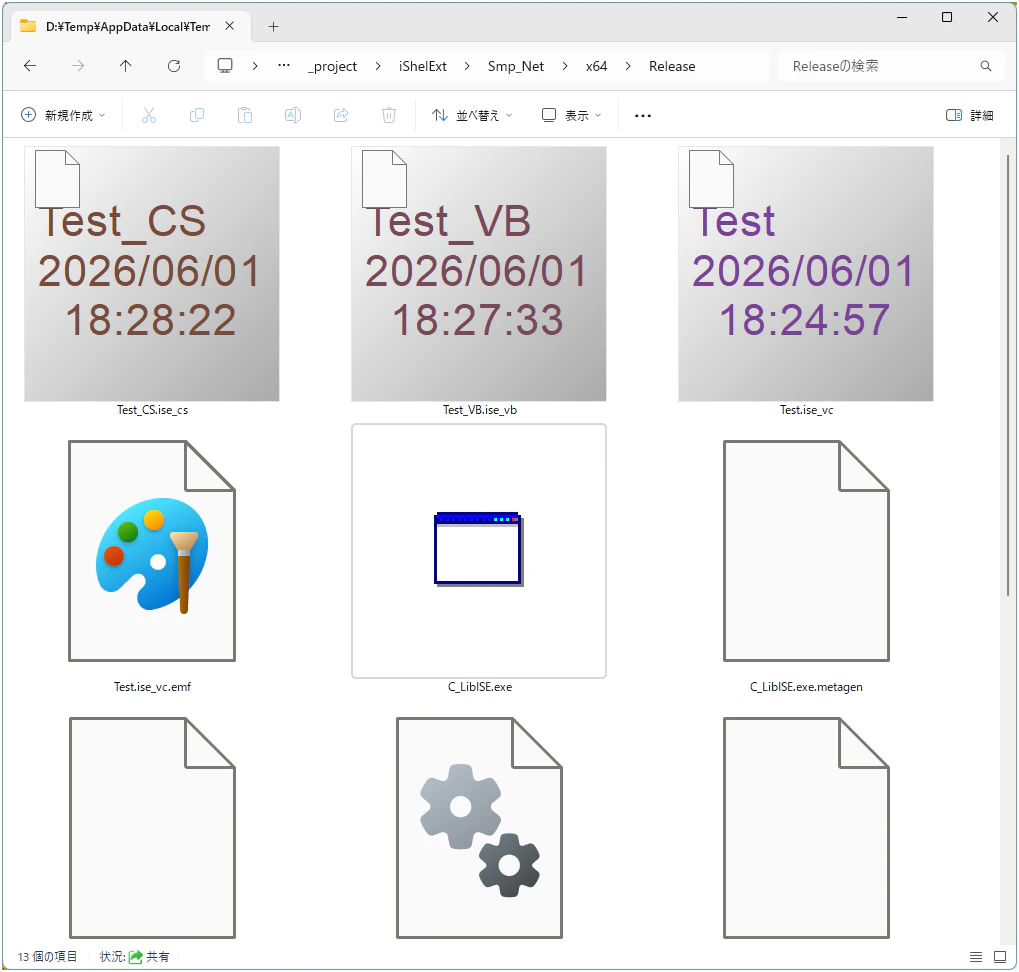Image resolution: width=1019 pixels, height=972 pixels.
Task: Select the C_LibISE.exe.metagen blank file icon
Action: pyautogui.click(x=806, y=551)
